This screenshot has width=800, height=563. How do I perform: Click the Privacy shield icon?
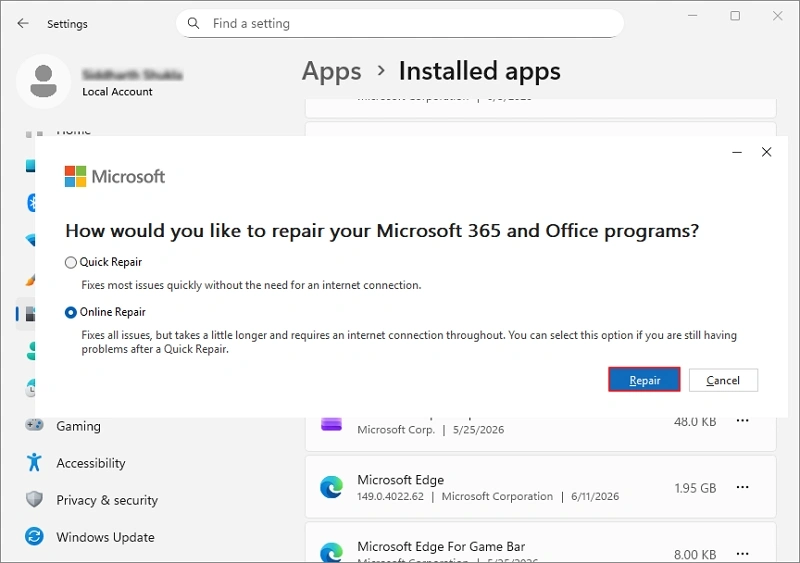(34, 500)
